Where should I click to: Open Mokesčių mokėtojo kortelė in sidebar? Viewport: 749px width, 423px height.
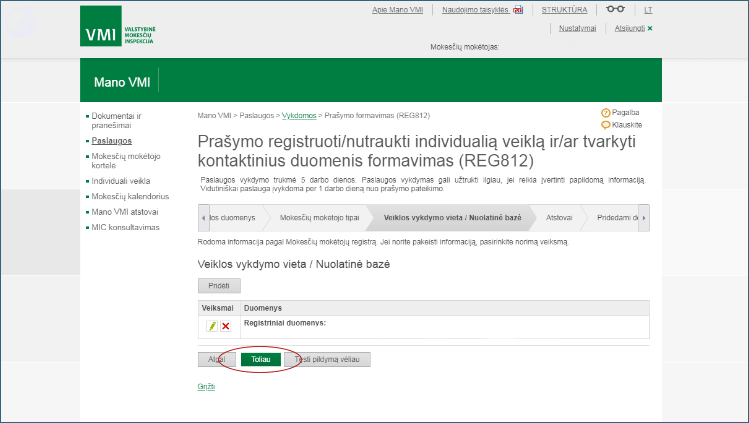point(126,160)
